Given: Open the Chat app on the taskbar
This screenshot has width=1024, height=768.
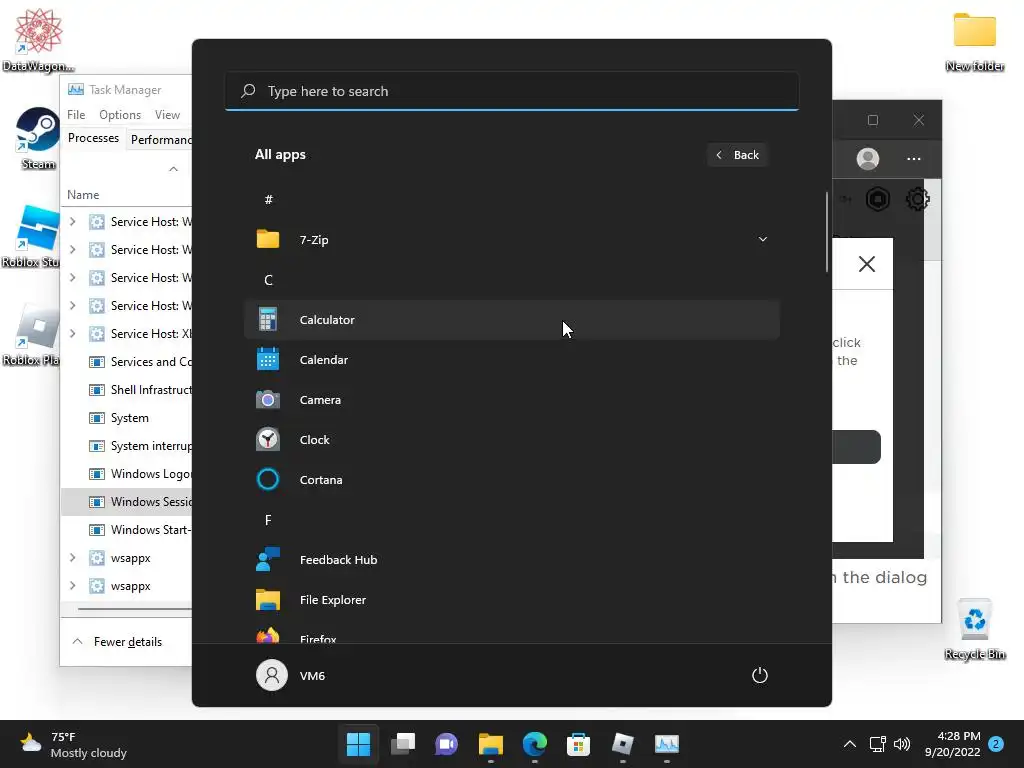Looking at the screenshot, I should click(446, 744).
